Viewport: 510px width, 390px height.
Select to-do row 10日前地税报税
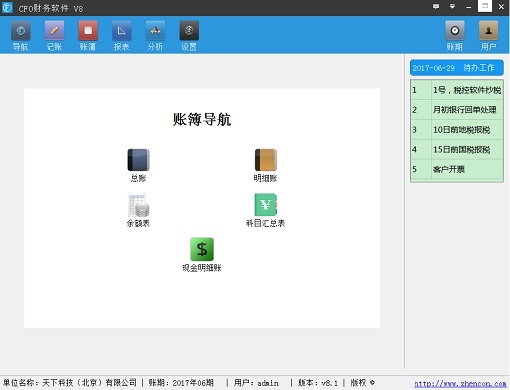point(457,130)
